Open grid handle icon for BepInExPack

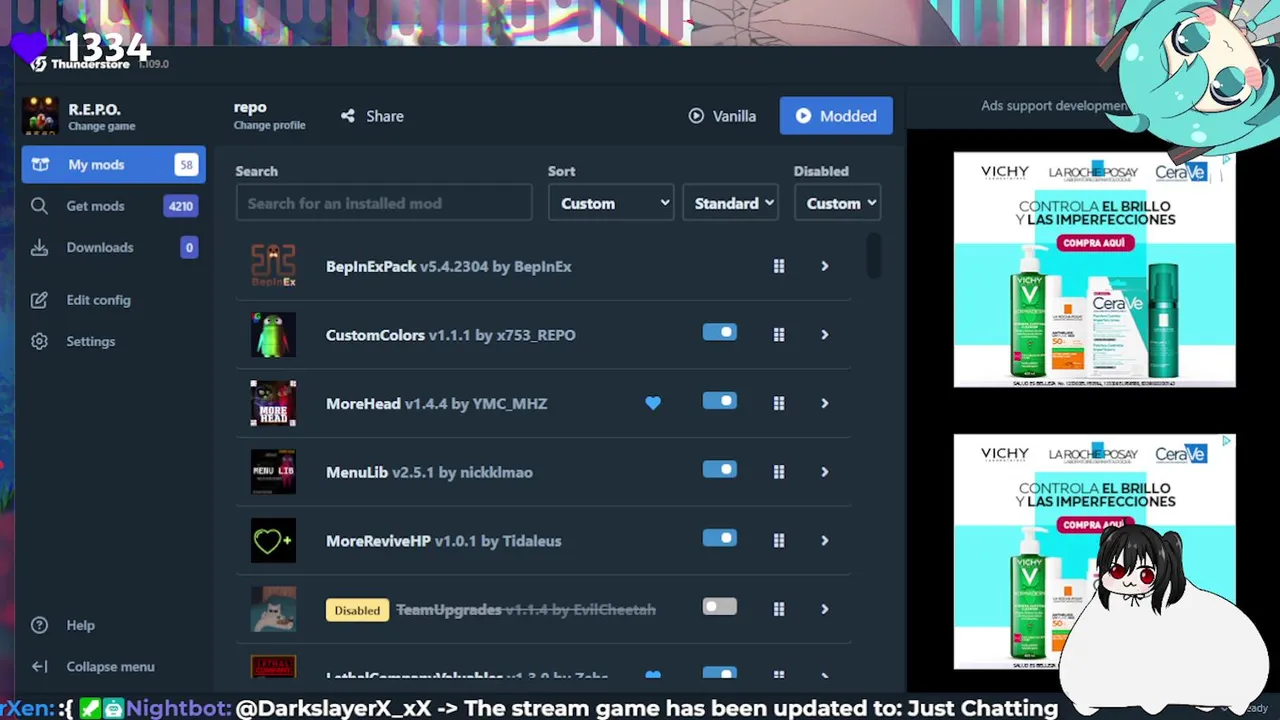pyautogui.click(x=779, y=266)
